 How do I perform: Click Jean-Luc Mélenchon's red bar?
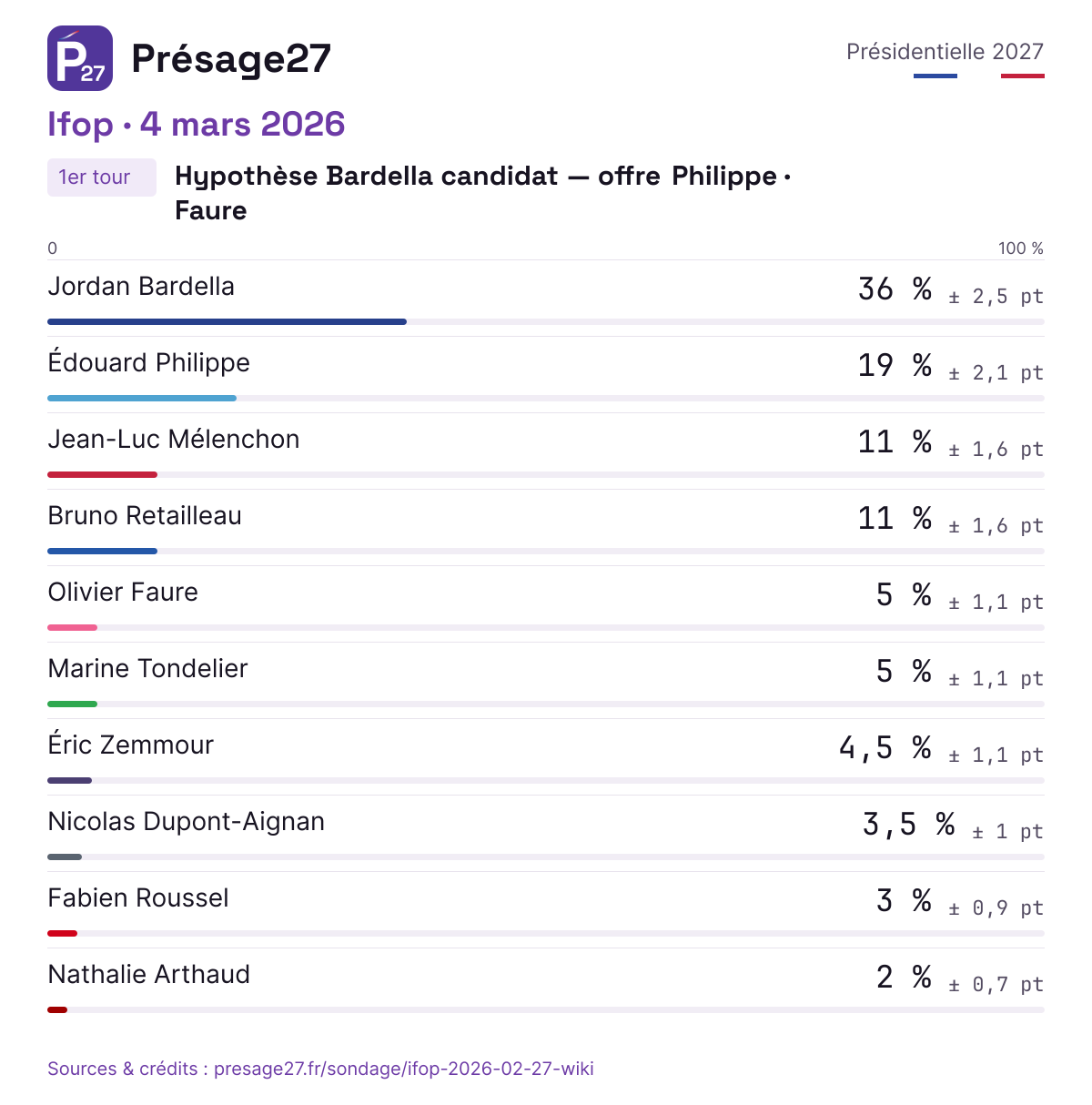click(102, 474)
